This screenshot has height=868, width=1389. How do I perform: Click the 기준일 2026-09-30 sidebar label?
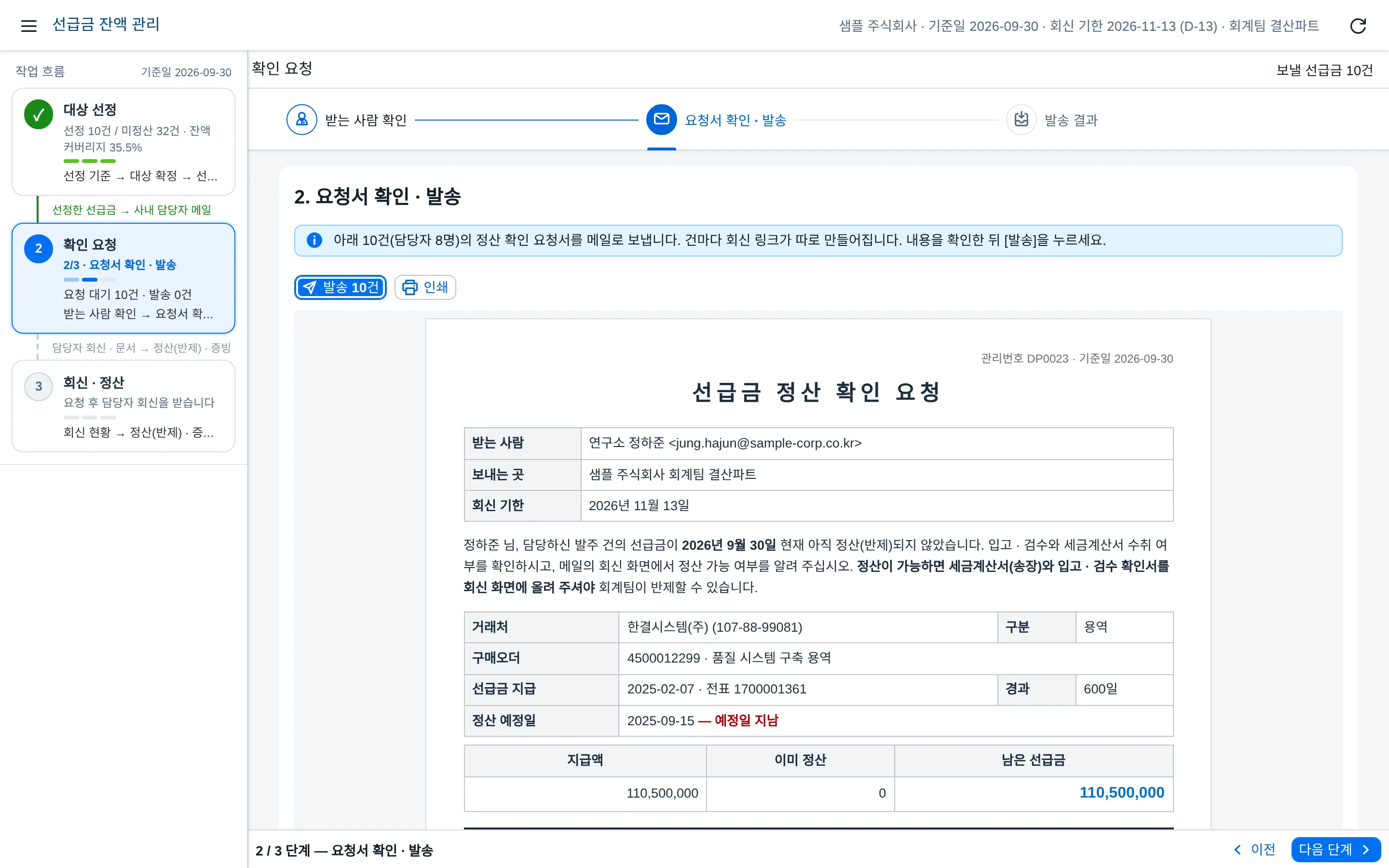(x=186, y=72)
